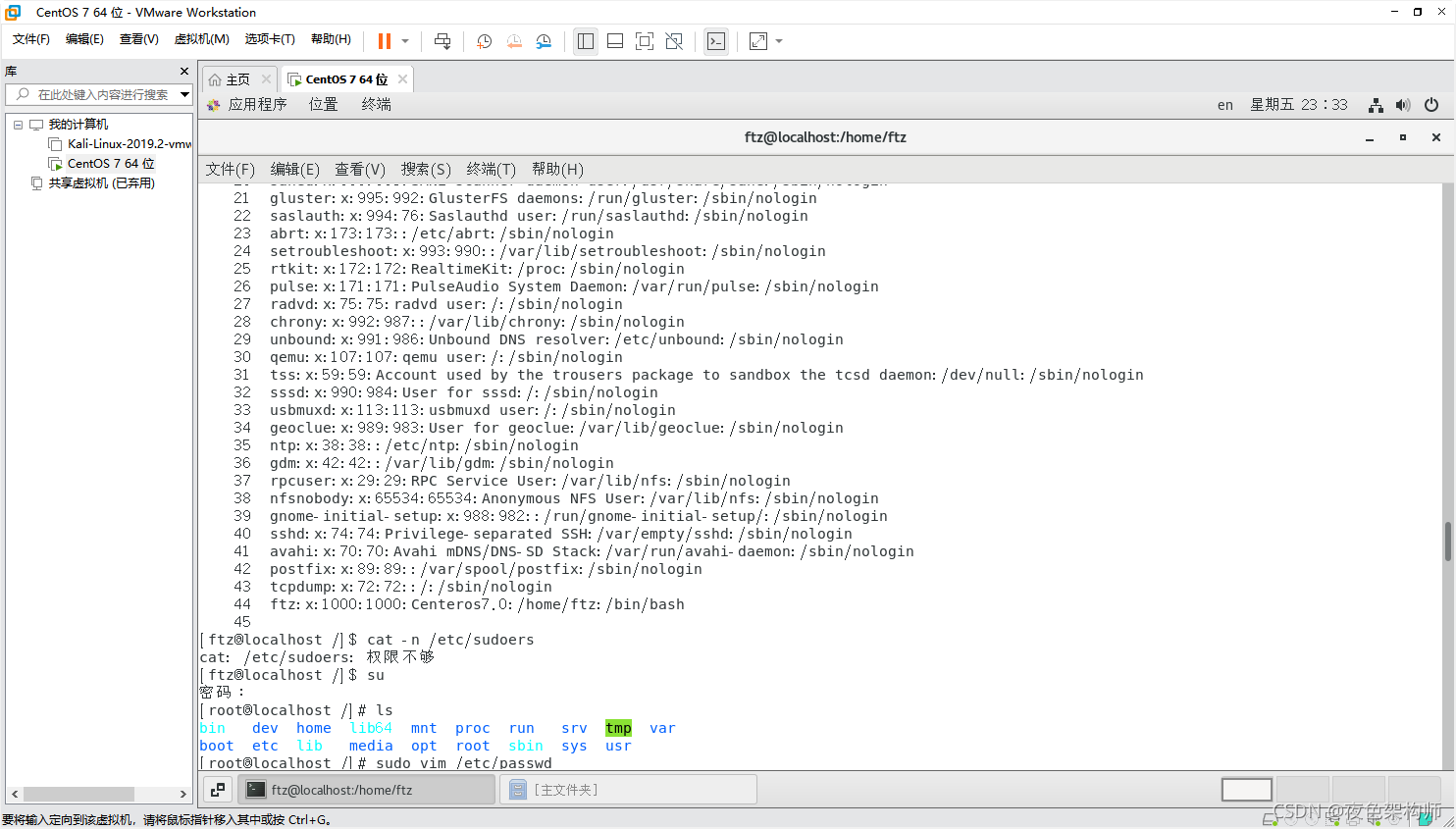Pause the virtual machine with the orange button
The image size is (1456, 829).
[x=385, y=41]
